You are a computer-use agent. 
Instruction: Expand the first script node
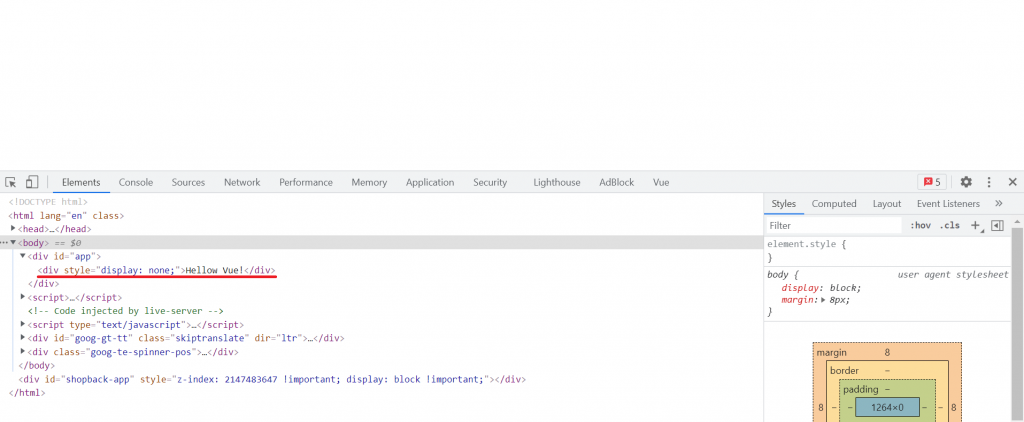coord(23,297)
